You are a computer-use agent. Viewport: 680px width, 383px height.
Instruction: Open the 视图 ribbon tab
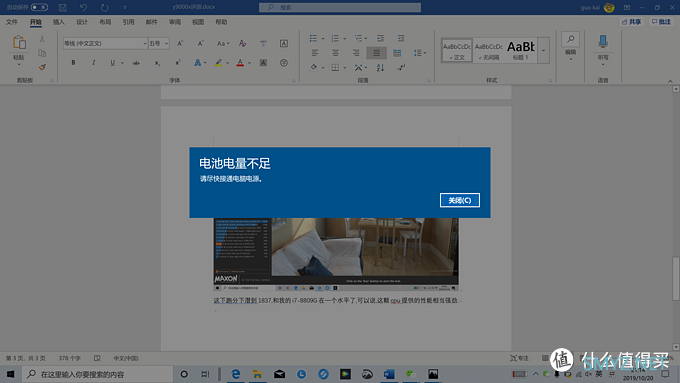click(198, 22)
